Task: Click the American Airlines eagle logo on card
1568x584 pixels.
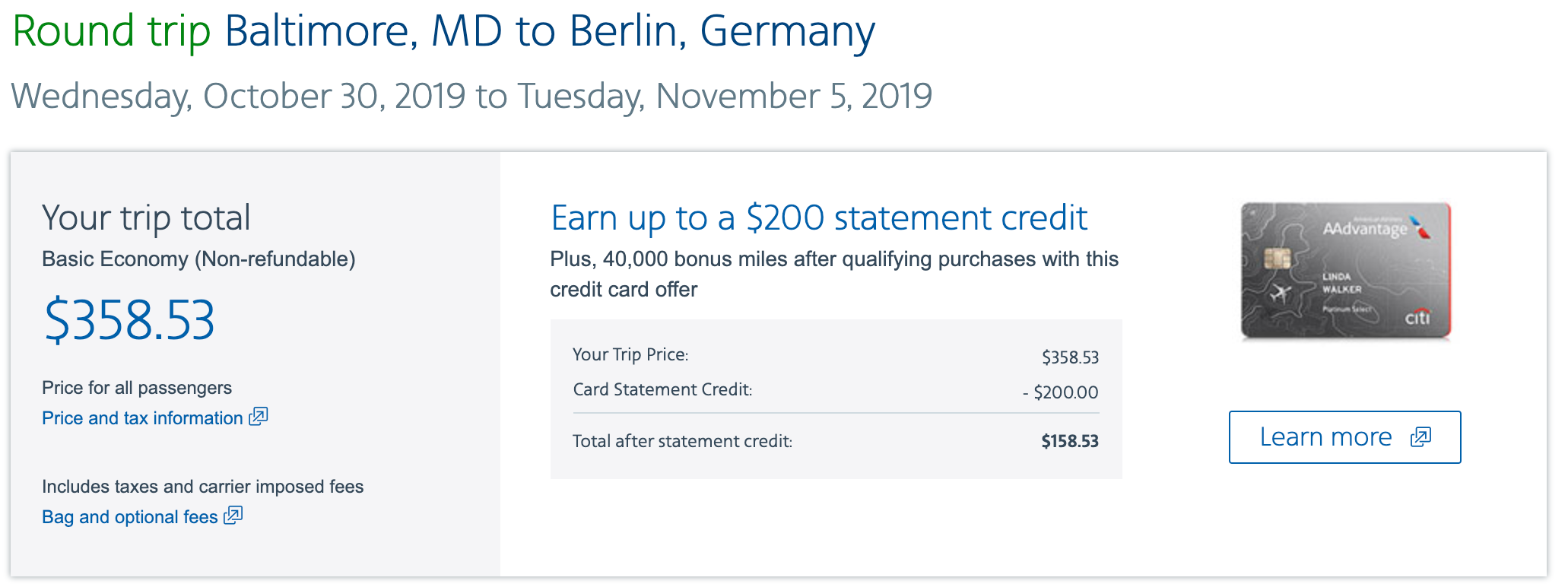Action: pos(1419,227)
